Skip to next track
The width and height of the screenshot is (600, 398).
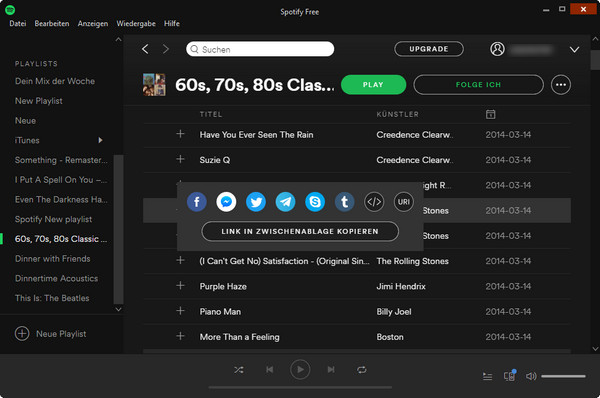331,369
